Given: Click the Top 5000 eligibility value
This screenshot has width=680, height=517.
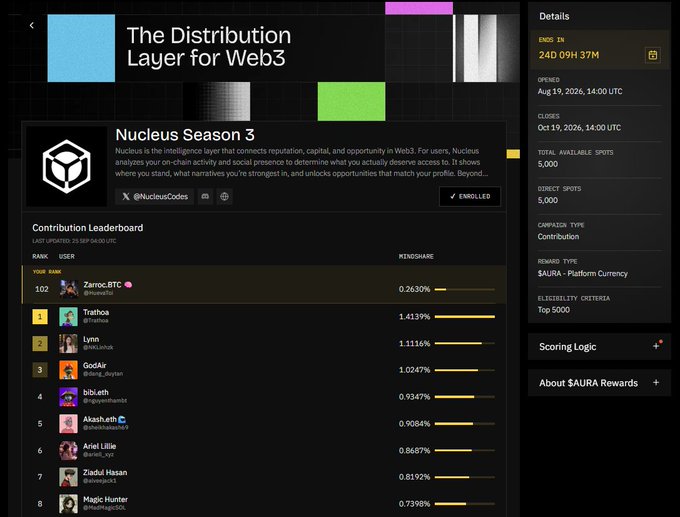Looking at the screenshot, I should pos(554,310).
